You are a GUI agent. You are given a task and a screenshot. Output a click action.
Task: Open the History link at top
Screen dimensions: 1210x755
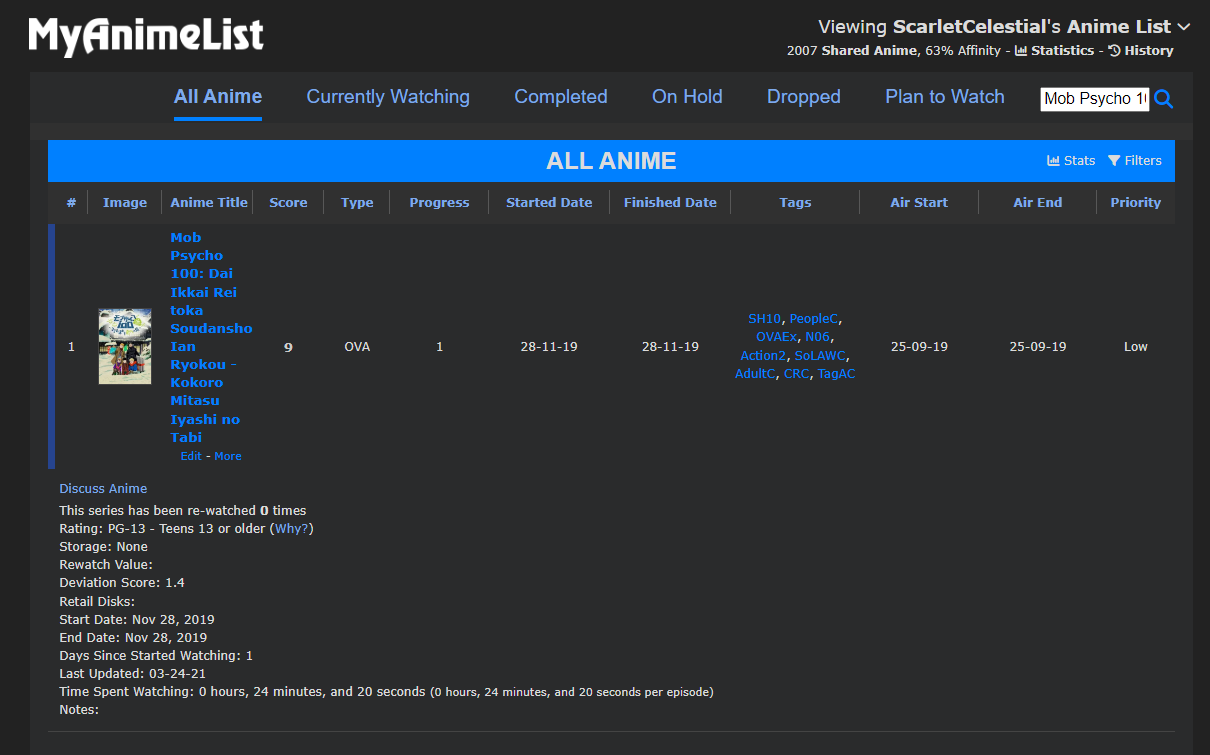coord(1141,50)
